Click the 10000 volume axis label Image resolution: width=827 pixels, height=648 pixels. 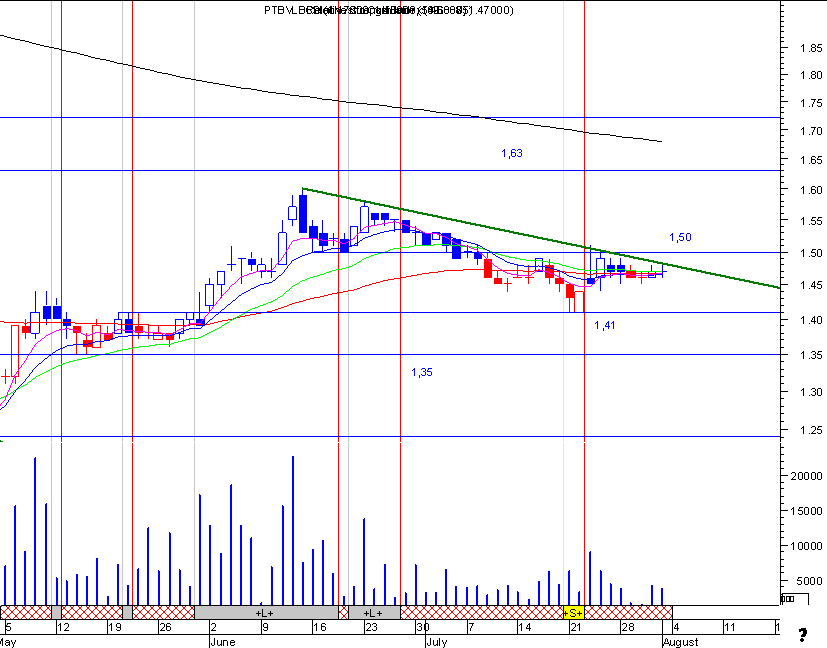806,546
